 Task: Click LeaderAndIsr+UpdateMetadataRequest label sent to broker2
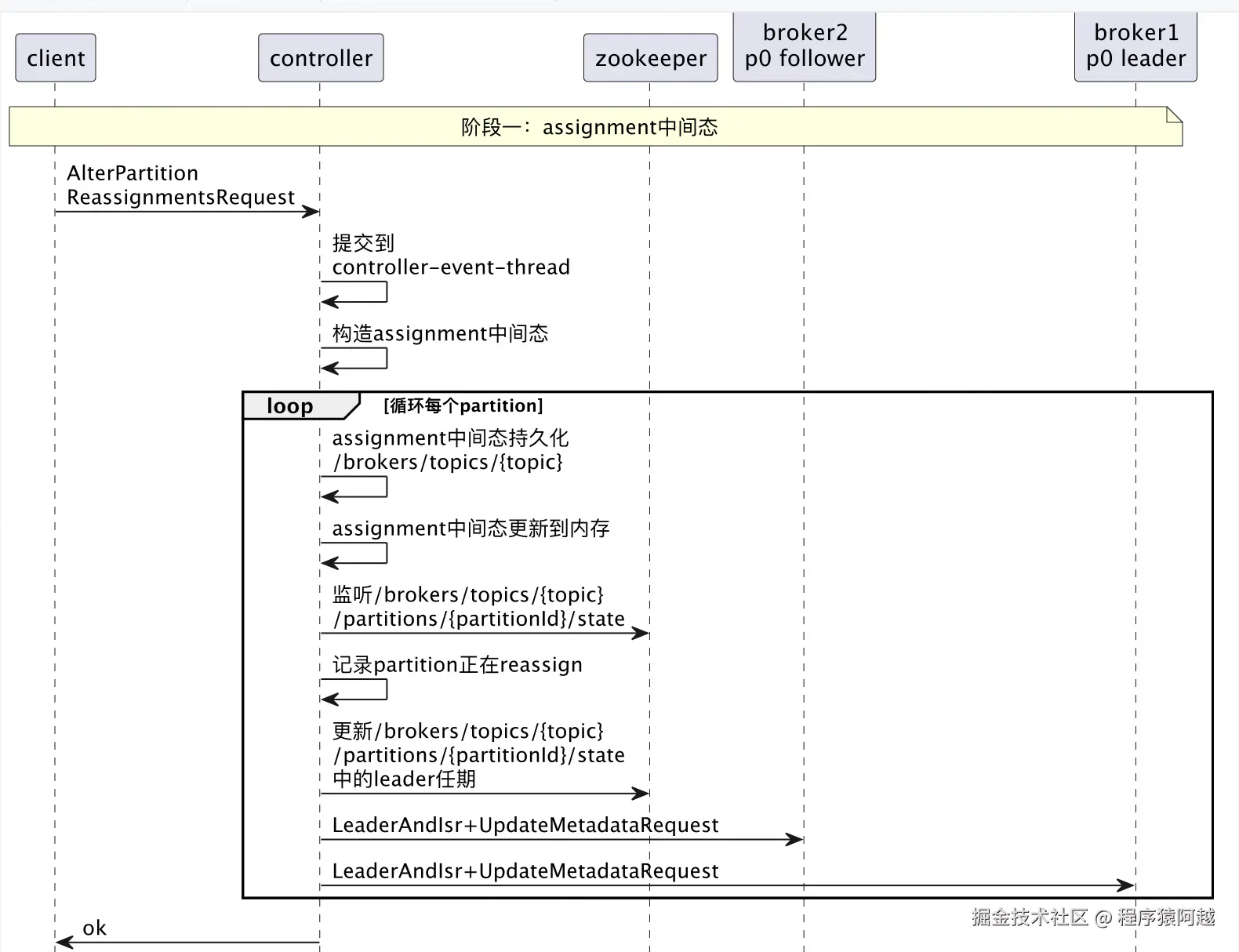pyautogui.click(x=525, y=825)
